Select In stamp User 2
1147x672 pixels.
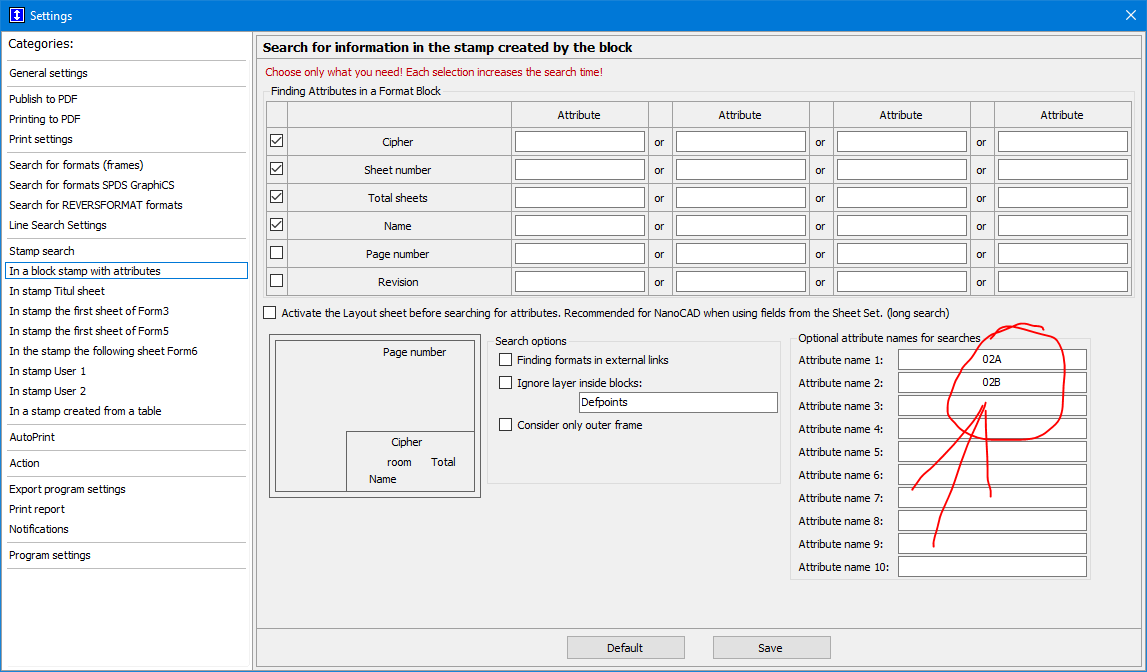[x=48, y=391]
